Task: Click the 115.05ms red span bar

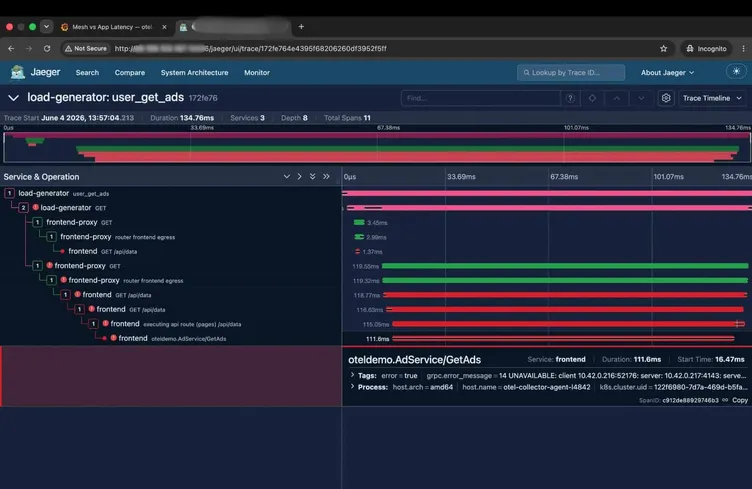Action: (x=568, y=324)
